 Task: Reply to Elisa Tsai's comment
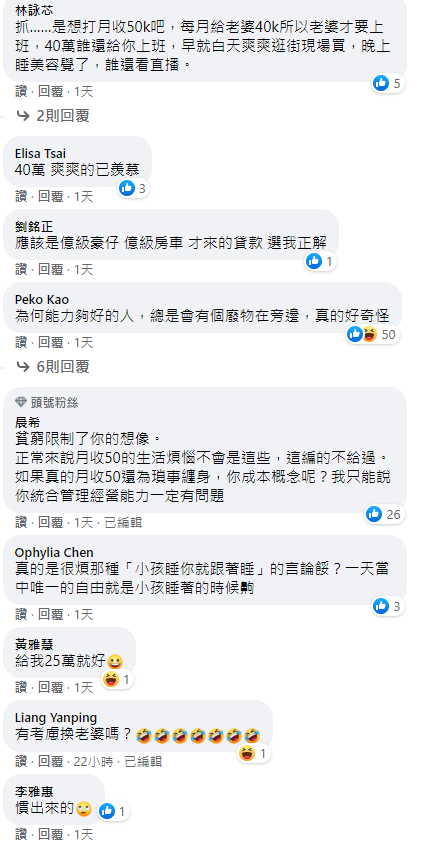pyautogui.click(x=50, y=196)
